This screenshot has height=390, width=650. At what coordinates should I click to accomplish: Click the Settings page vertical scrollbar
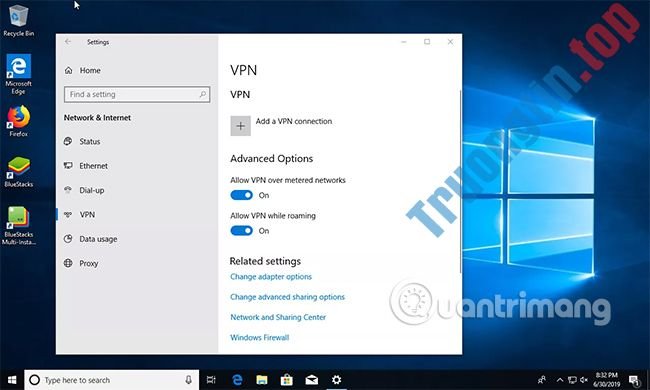click(460, 182)
